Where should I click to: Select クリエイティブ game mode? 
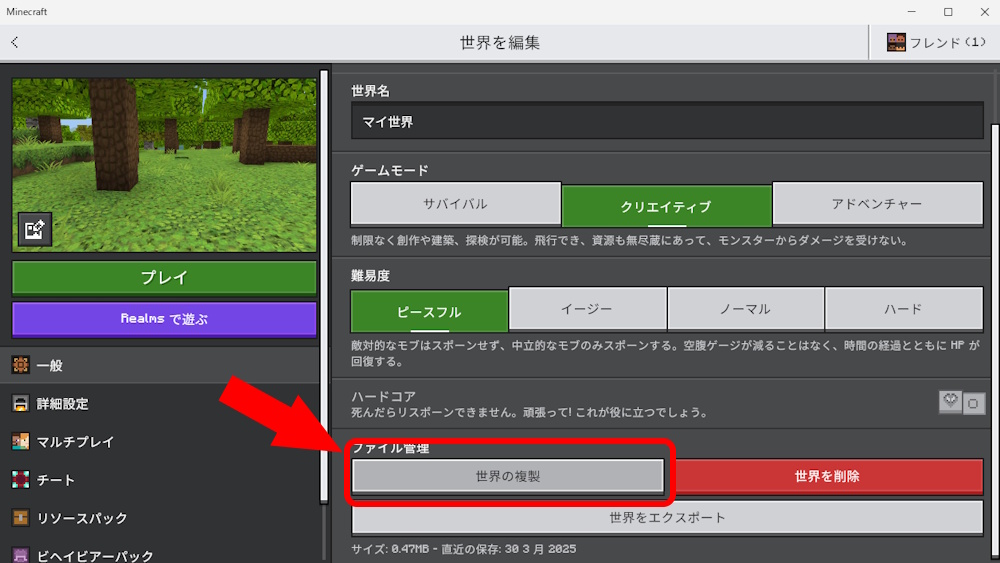coord(666,206)
